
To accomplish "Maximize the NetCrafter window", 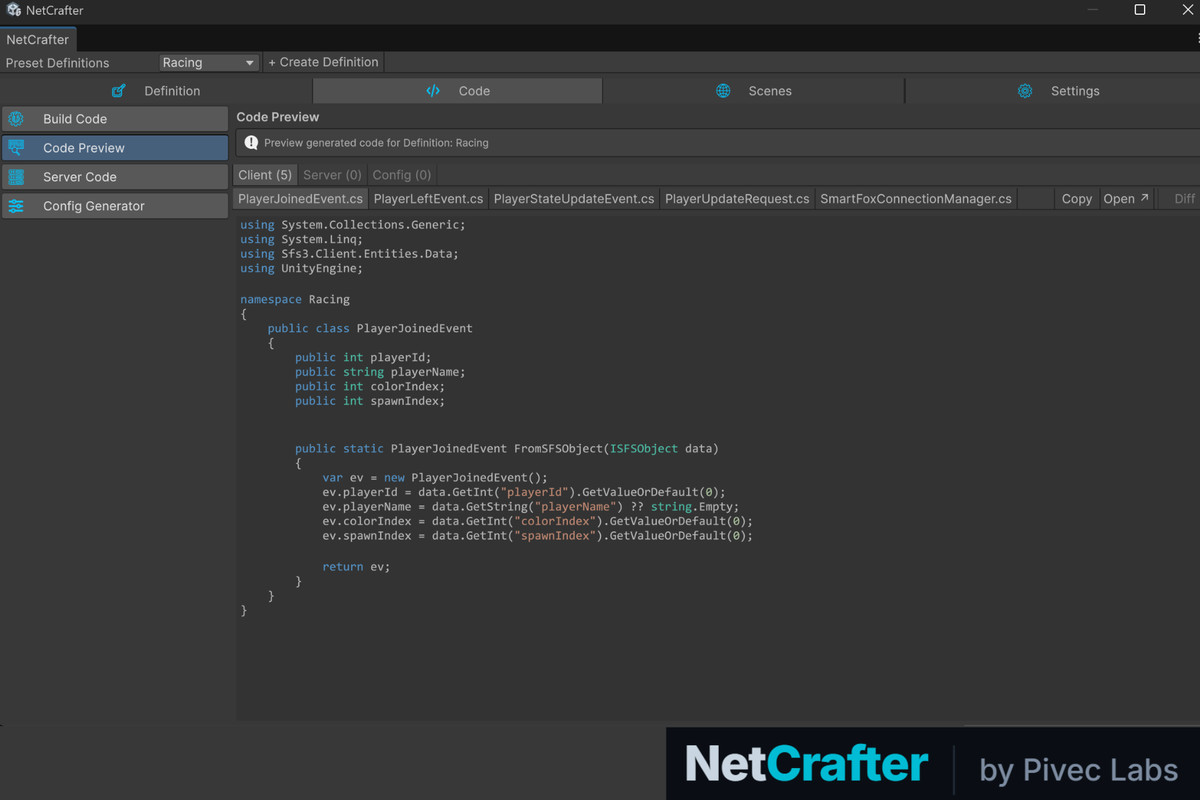I will click(1140, 10).
